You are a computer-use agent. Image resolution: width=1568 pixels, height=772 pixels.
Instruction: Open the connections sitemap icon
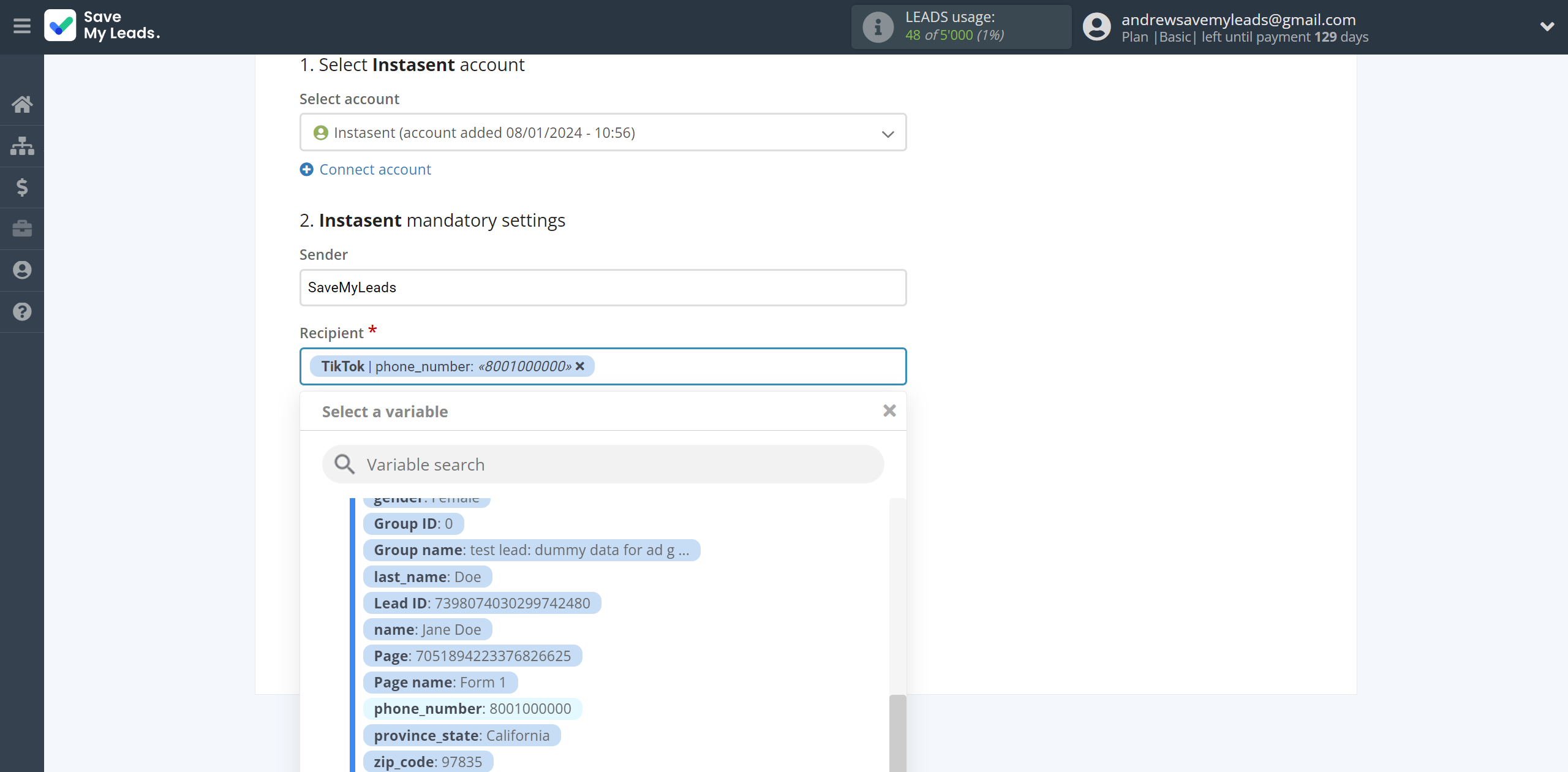[22, 146]
